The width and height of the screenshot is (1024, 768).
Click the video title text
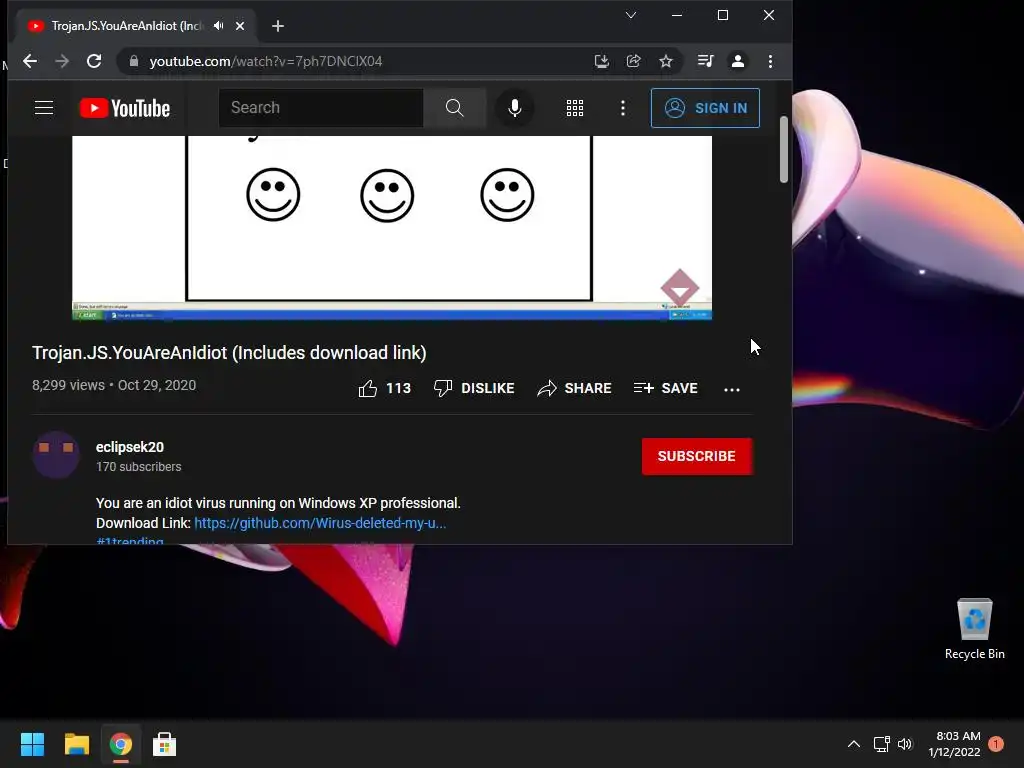tap(229, 353)
